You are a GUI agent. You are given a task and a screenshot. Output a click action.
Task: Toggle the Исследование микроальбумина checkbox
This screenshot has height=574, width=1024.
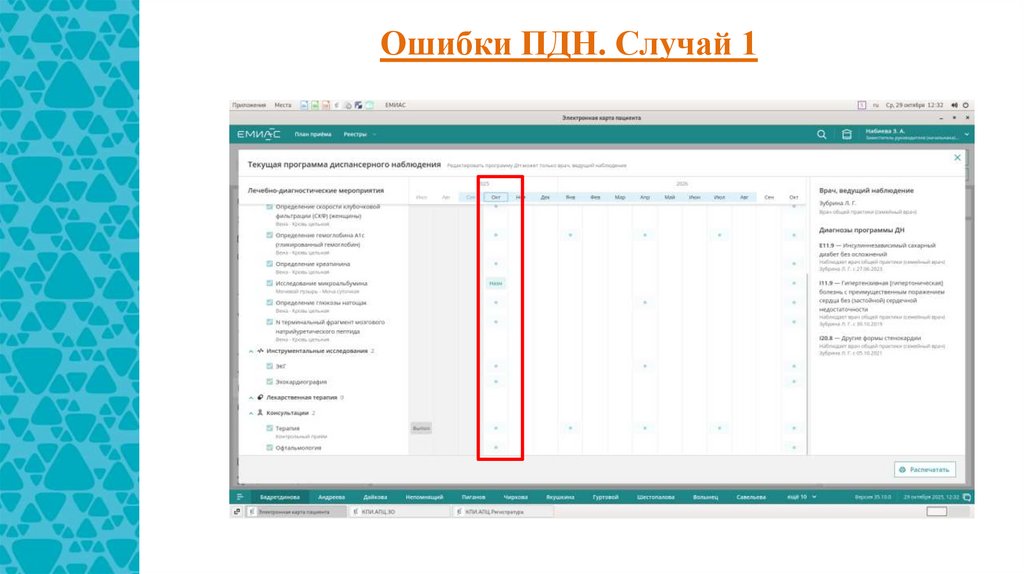[270, 283]
